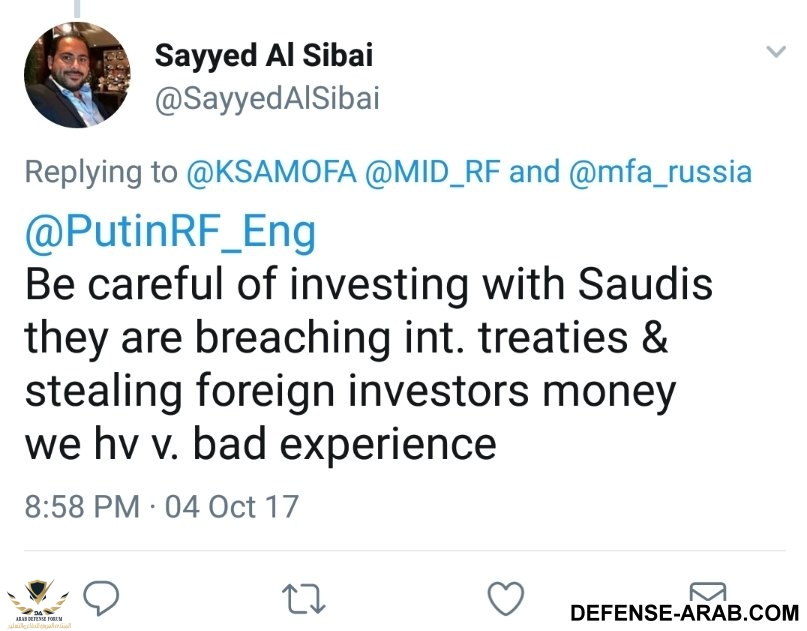Click the envelope direct message icon
Image resolution: width=807 pixels, height=631 pixels.
coord(708,590)
